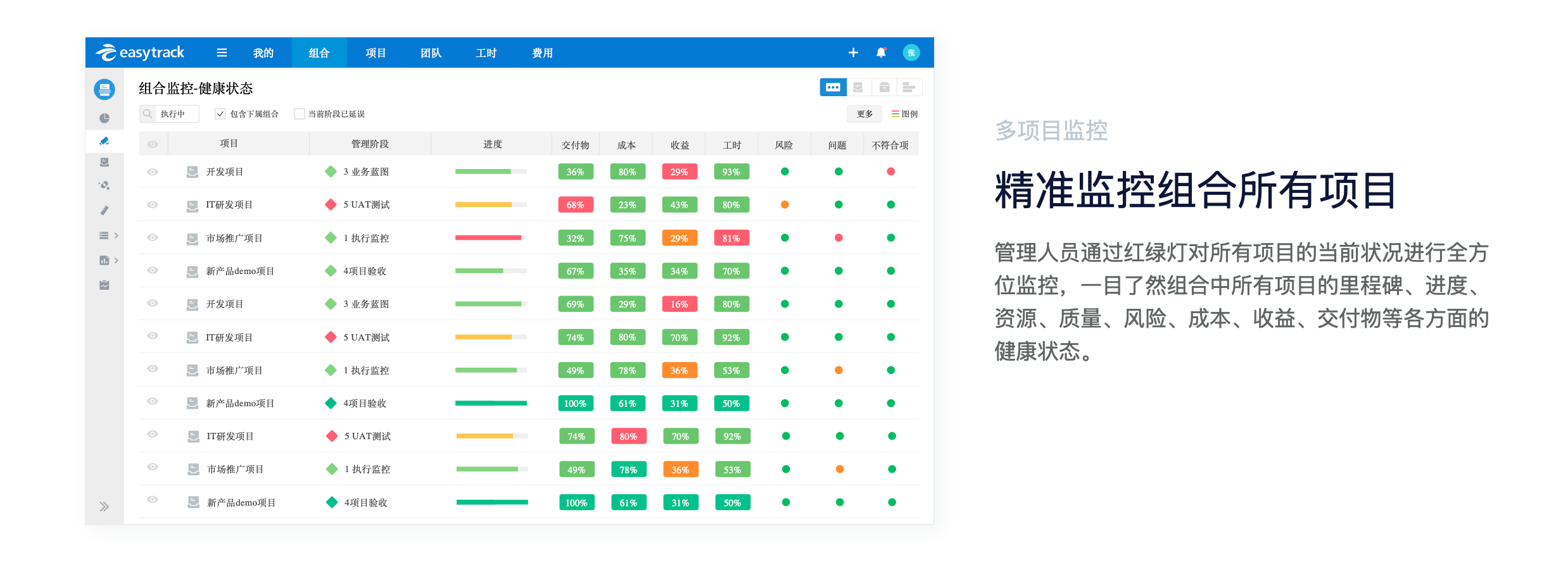Toggle the 包含下属组合 checkbox

click(x=220, y=114)
